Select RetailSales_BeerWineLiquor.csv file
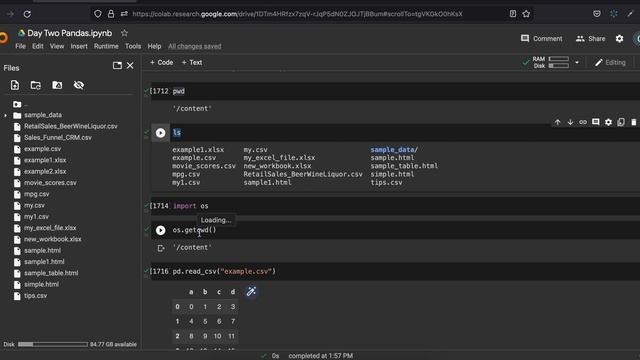Screen dimensions: 640x360 coord(71,127)
